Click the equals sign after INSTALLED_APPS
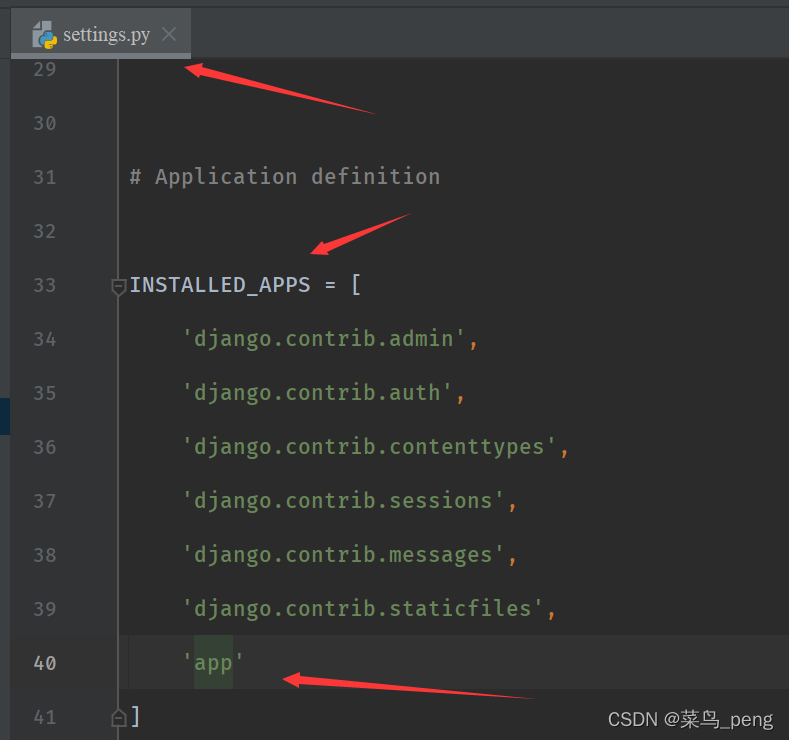Image resolution: width=789 pixels, height=740 pixels. click(x=330, y=285)
